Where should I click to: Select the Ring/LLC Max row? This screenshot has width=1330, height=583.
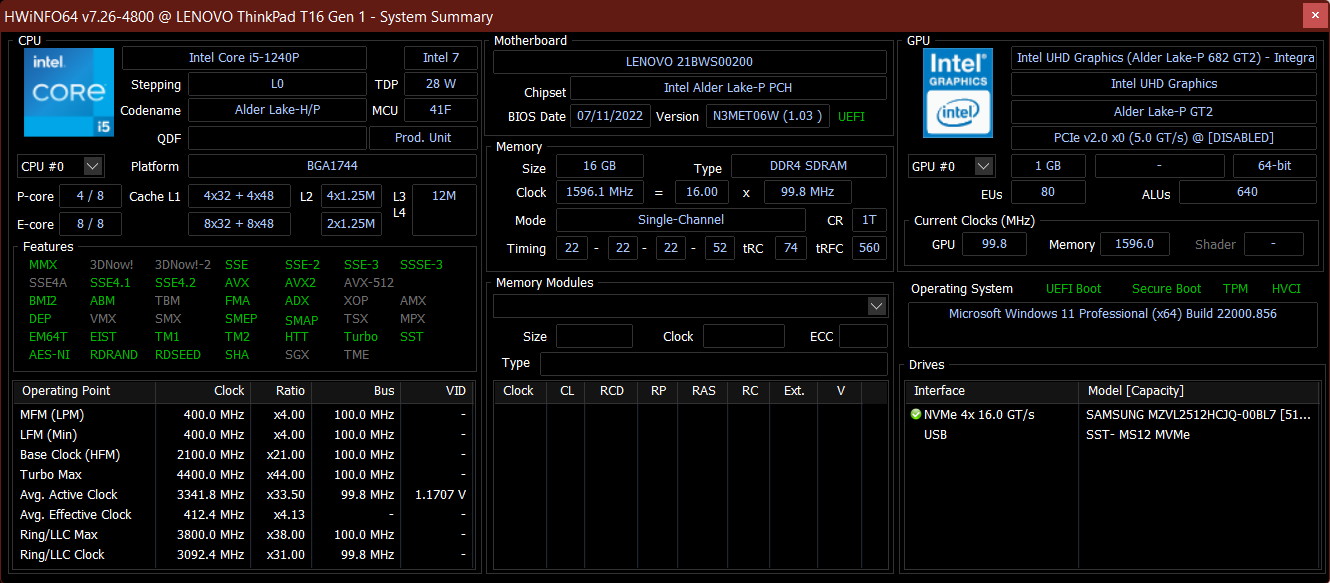pos(243,535)
